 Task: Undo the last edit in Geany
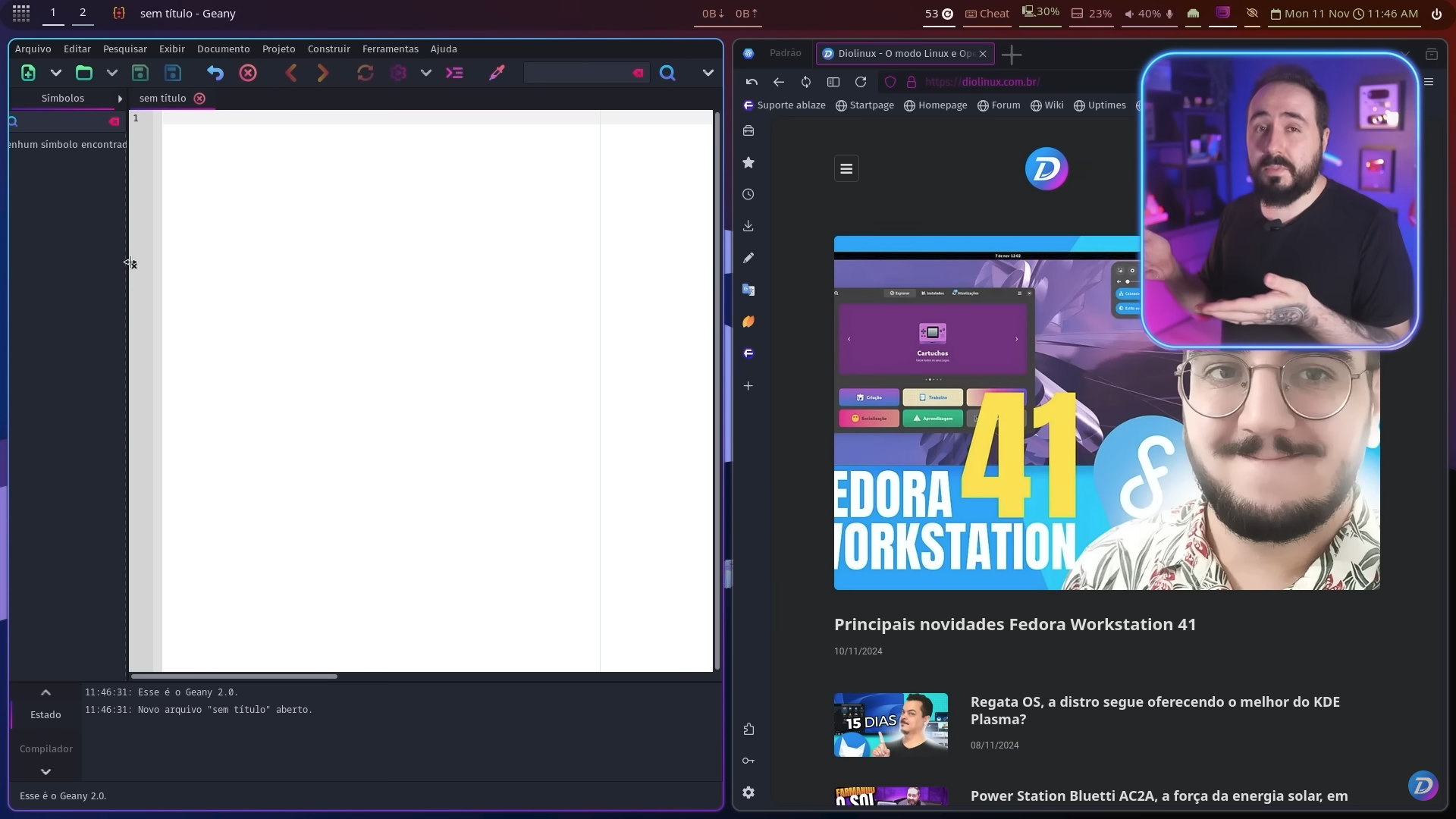[x=215, y=73]
